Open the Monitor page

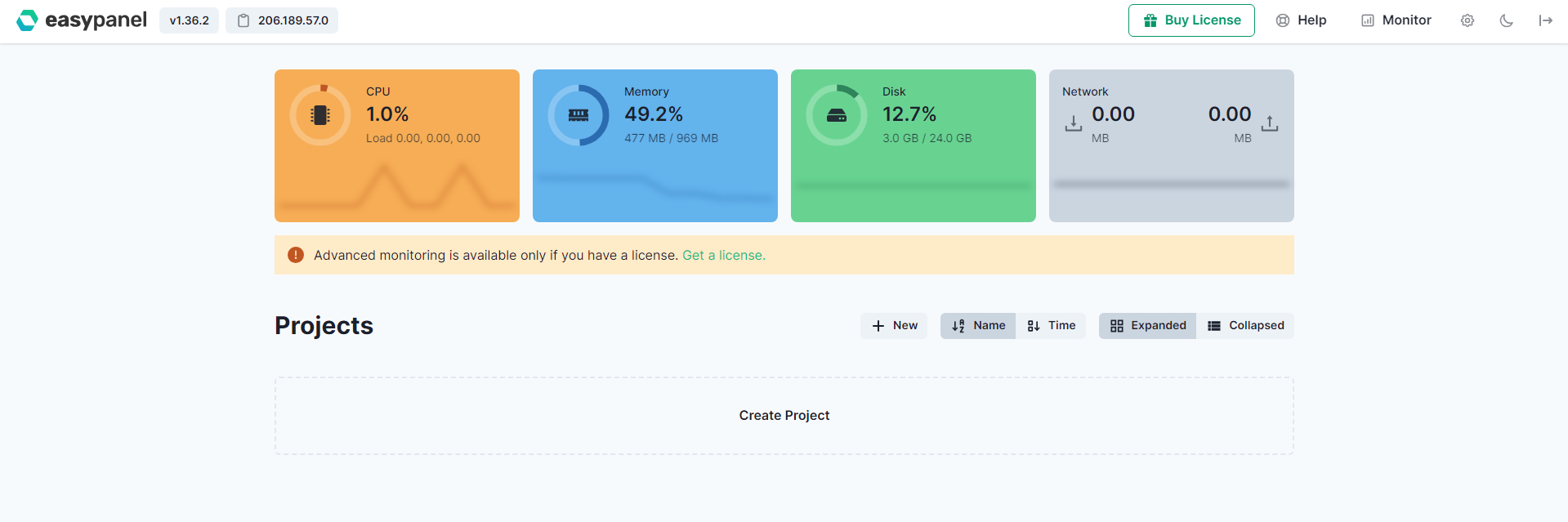[x=1396, y=20]
